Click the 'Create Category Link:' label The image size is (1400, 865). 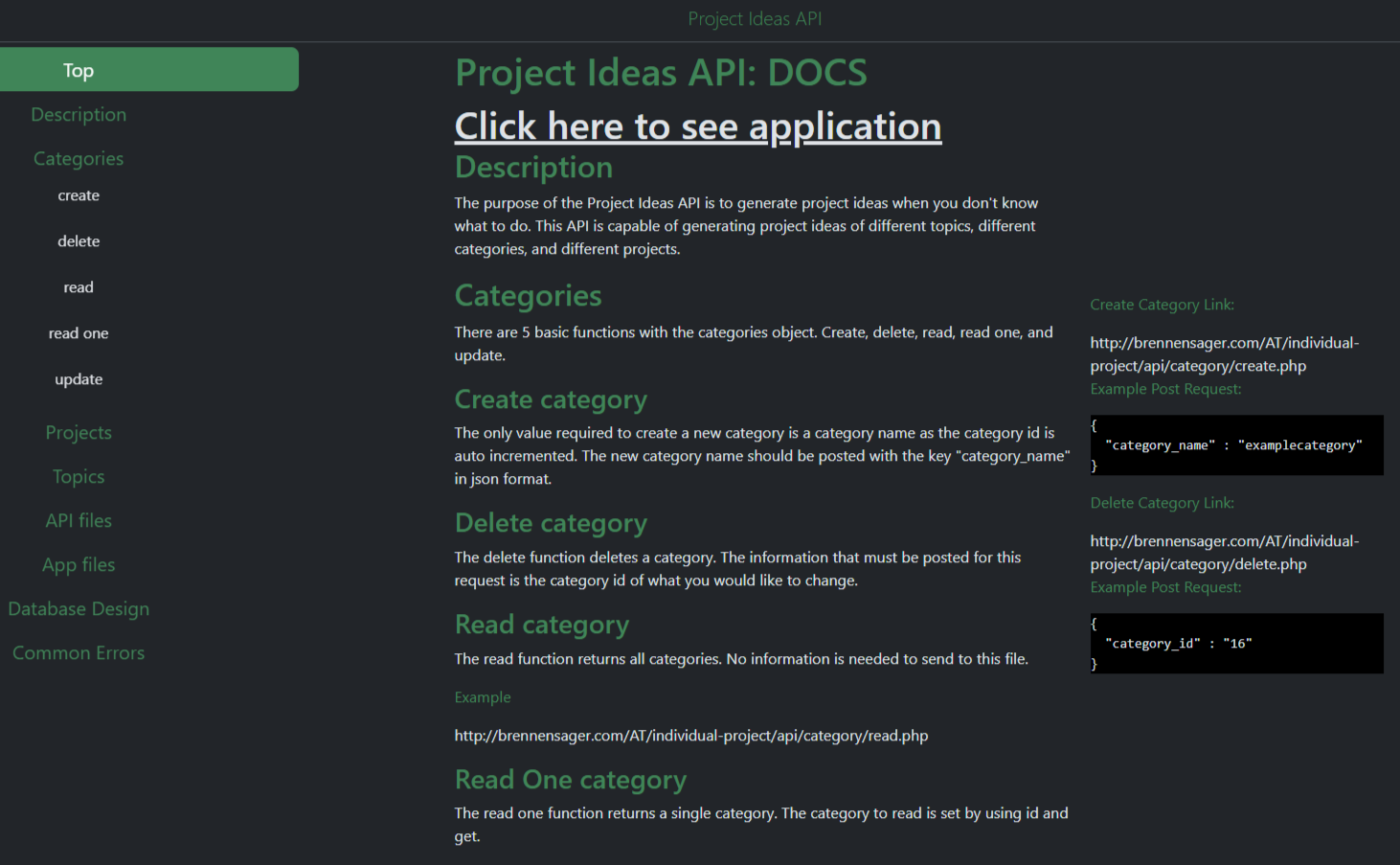click(1162, 305)
